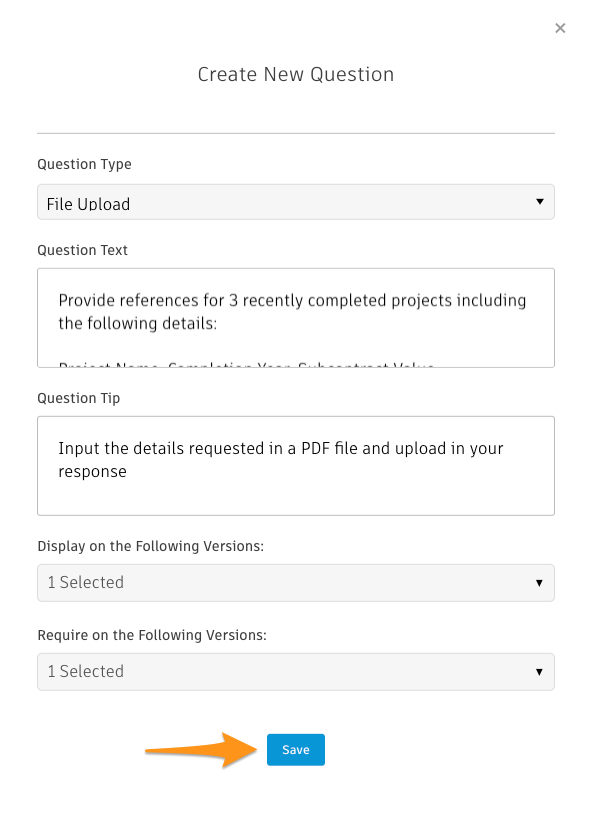
Task: Click the Require on the Following Versions label
Action: (152, 635)
